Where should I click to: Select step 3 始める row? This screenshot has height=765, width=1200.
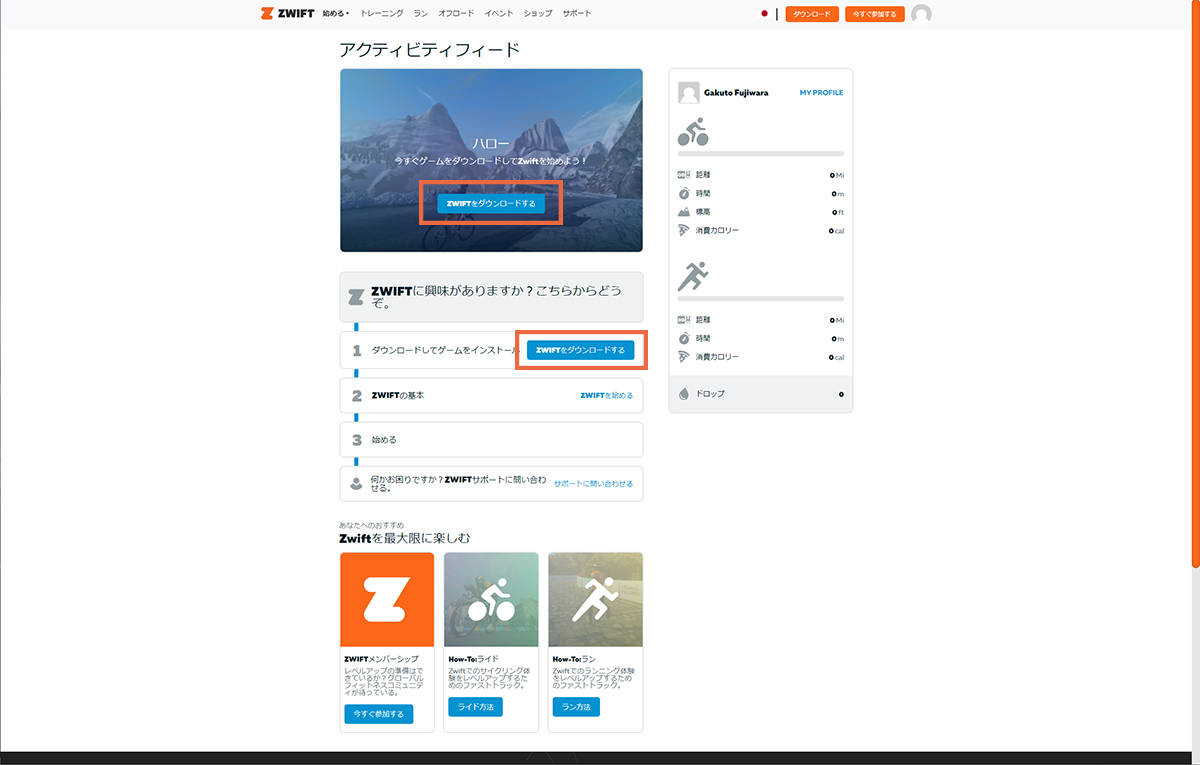[491, 439]
